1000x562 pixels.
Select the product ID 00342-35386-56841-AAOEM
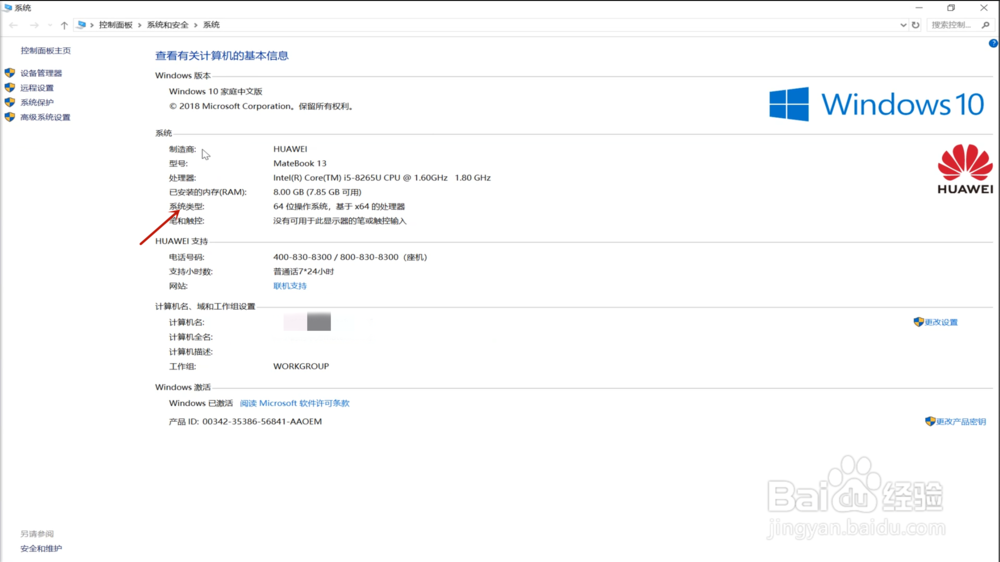(262, 422)
